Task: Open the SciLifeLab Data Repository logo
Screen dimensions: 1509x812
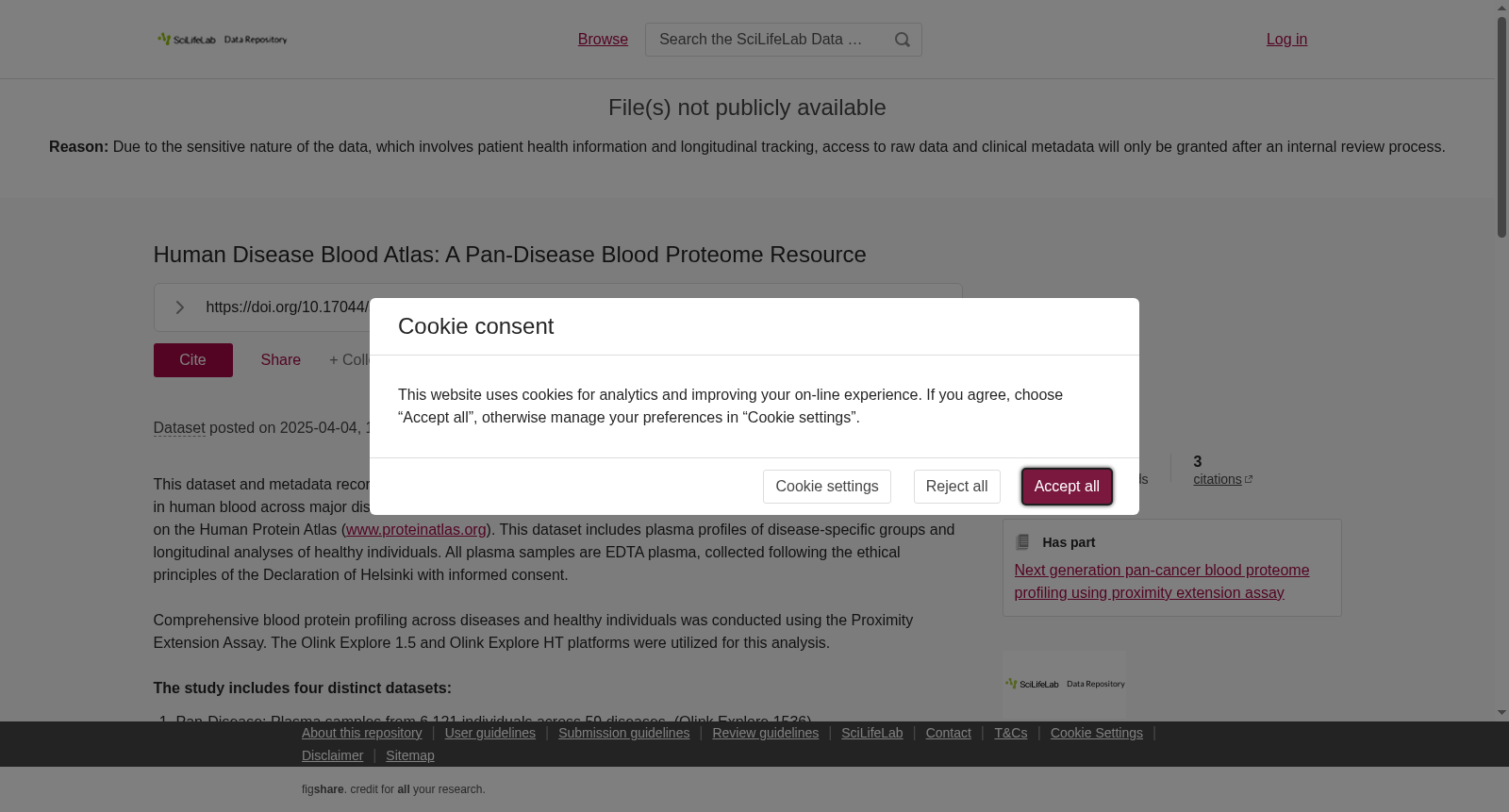Action: 223,40
